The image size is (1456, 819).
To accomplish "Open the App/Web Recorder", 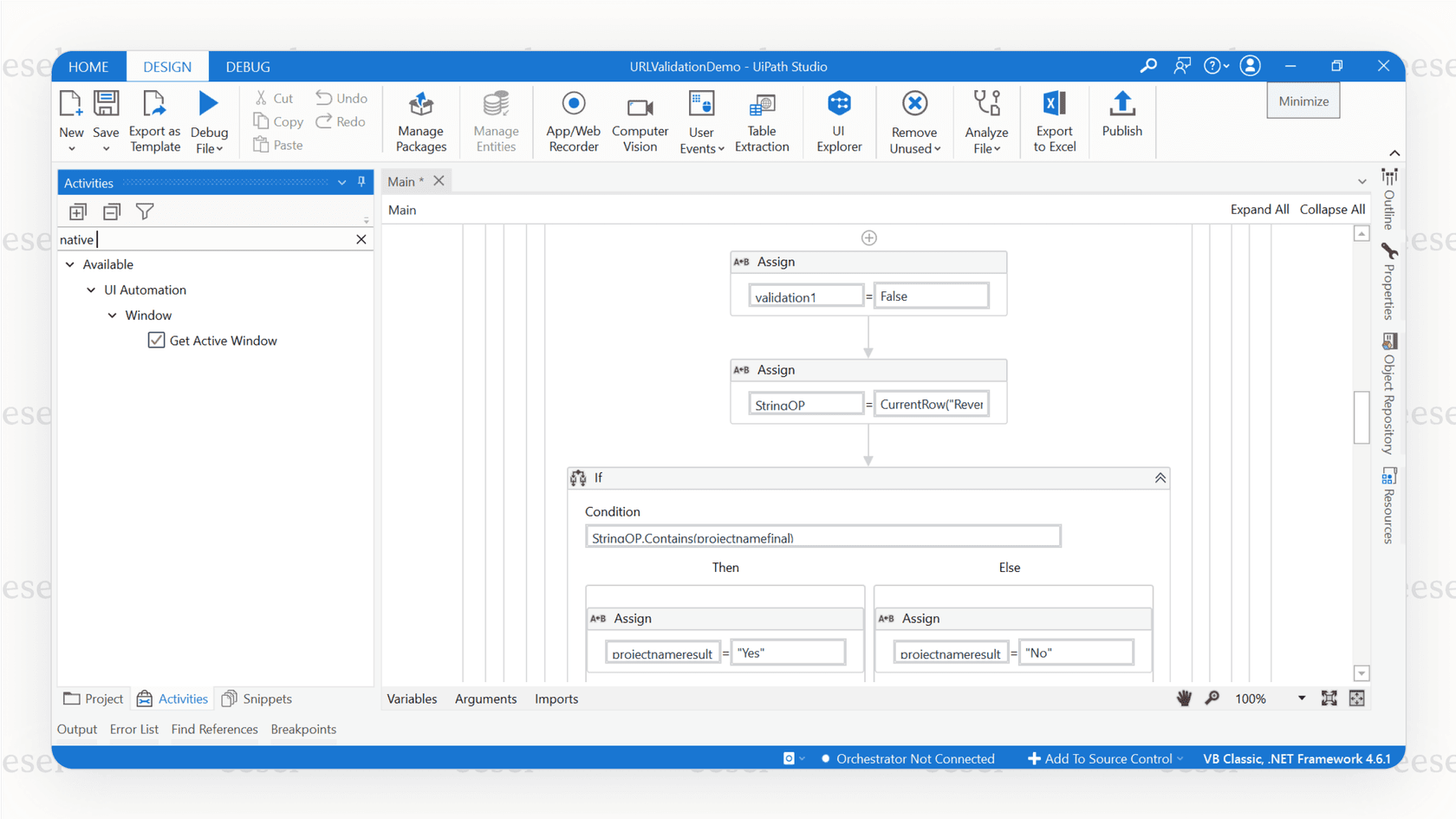I will tap(572, 121).
